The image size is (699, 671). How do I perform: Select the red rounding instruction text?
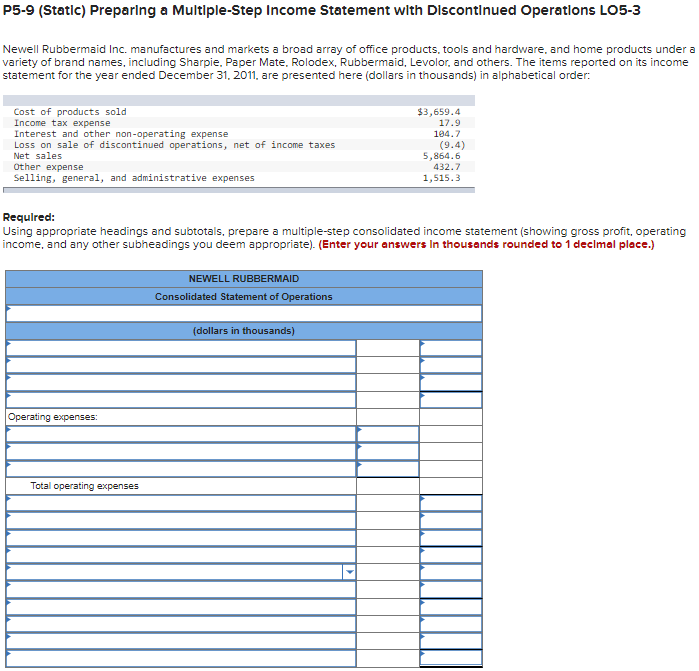tap(486, 244)
